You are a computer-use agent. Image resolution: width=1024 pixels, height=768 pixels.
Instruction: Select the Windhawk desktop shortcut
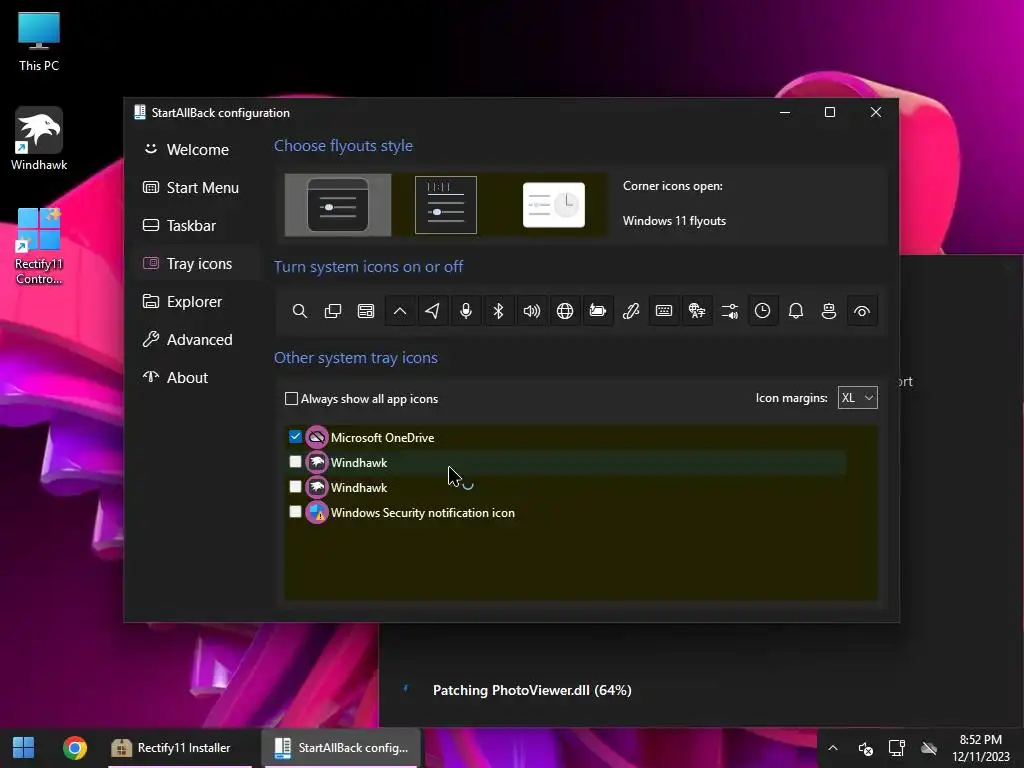click(39, 139)
